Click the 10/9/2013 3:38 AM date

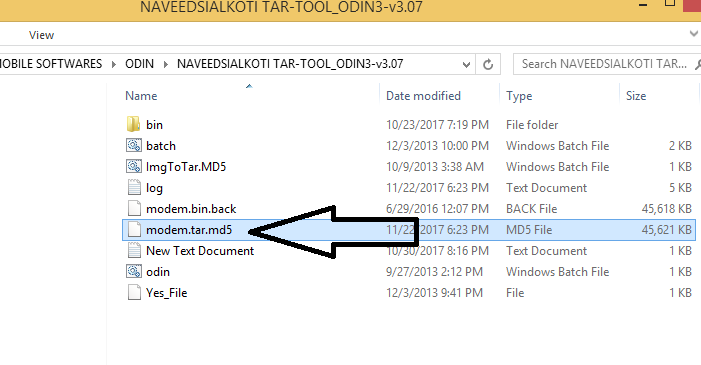pos(435,167)
